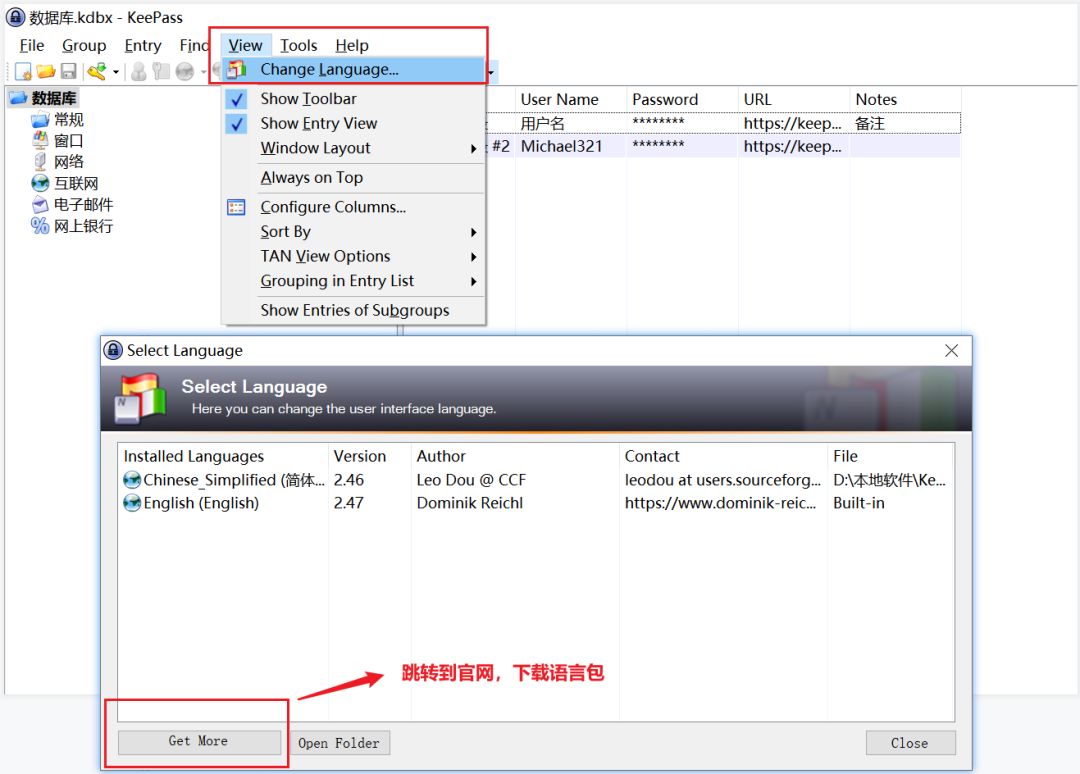Click the Contact column header

pyautogui.click(x=723, y=457)
